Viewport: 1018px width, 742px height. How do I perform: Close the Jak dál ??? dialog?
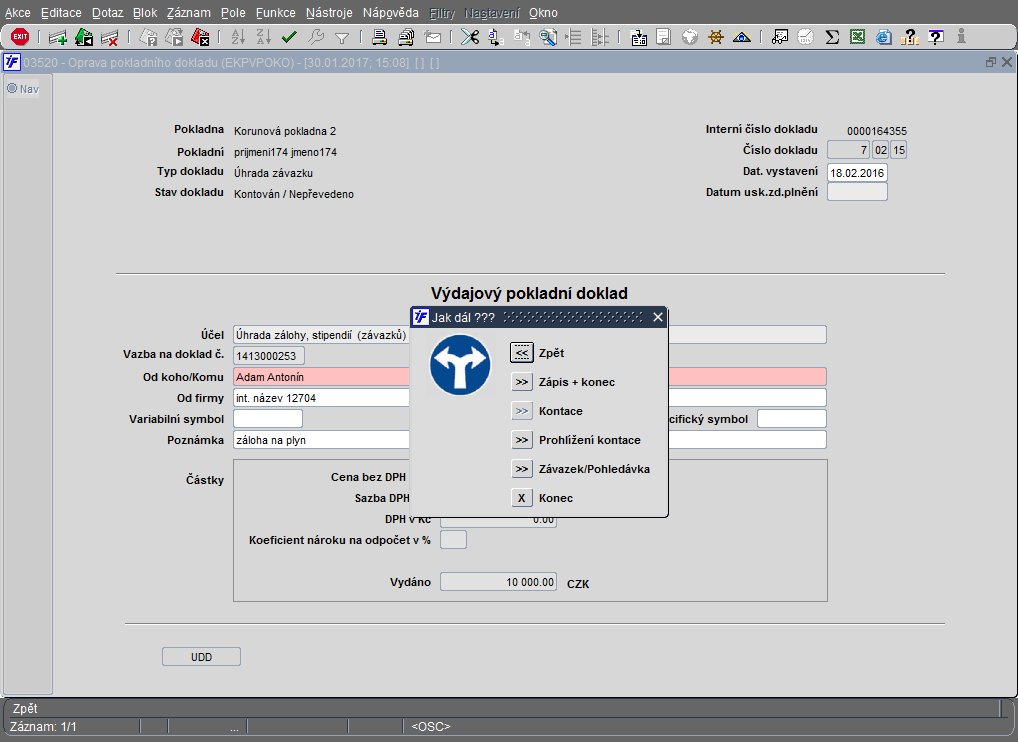click(657, 317)
